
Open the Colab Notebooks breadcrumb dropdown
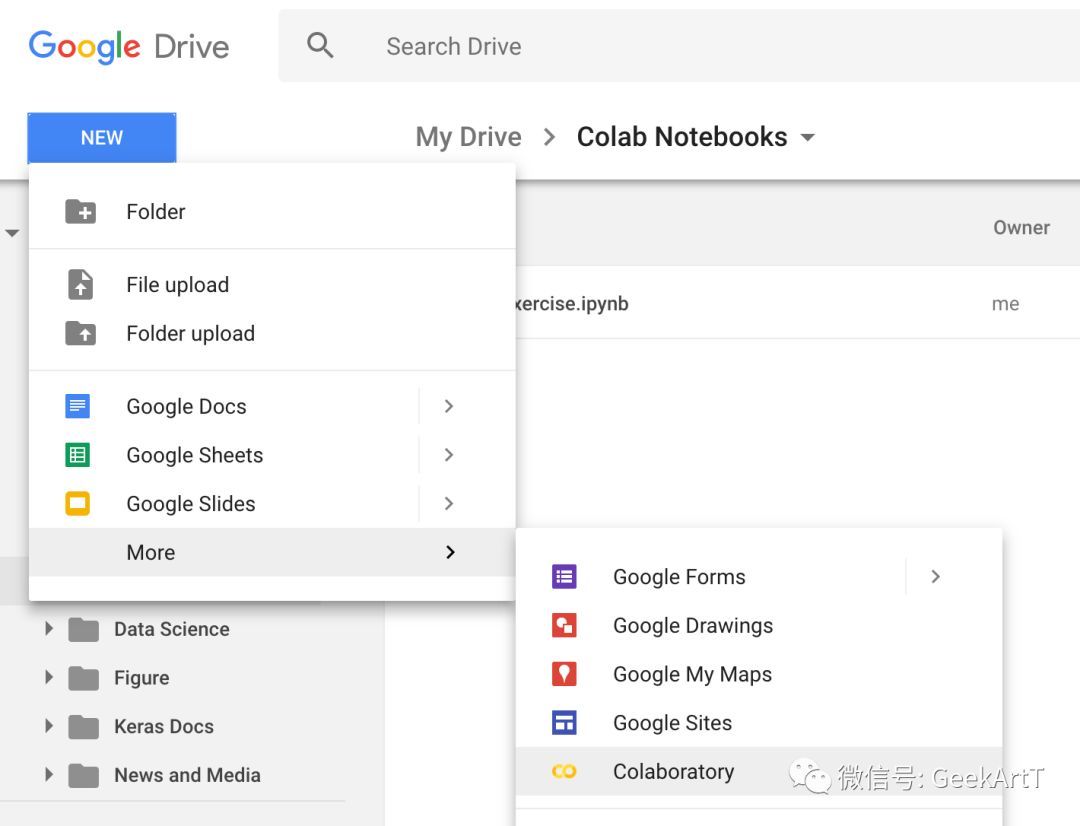point(808,138)
